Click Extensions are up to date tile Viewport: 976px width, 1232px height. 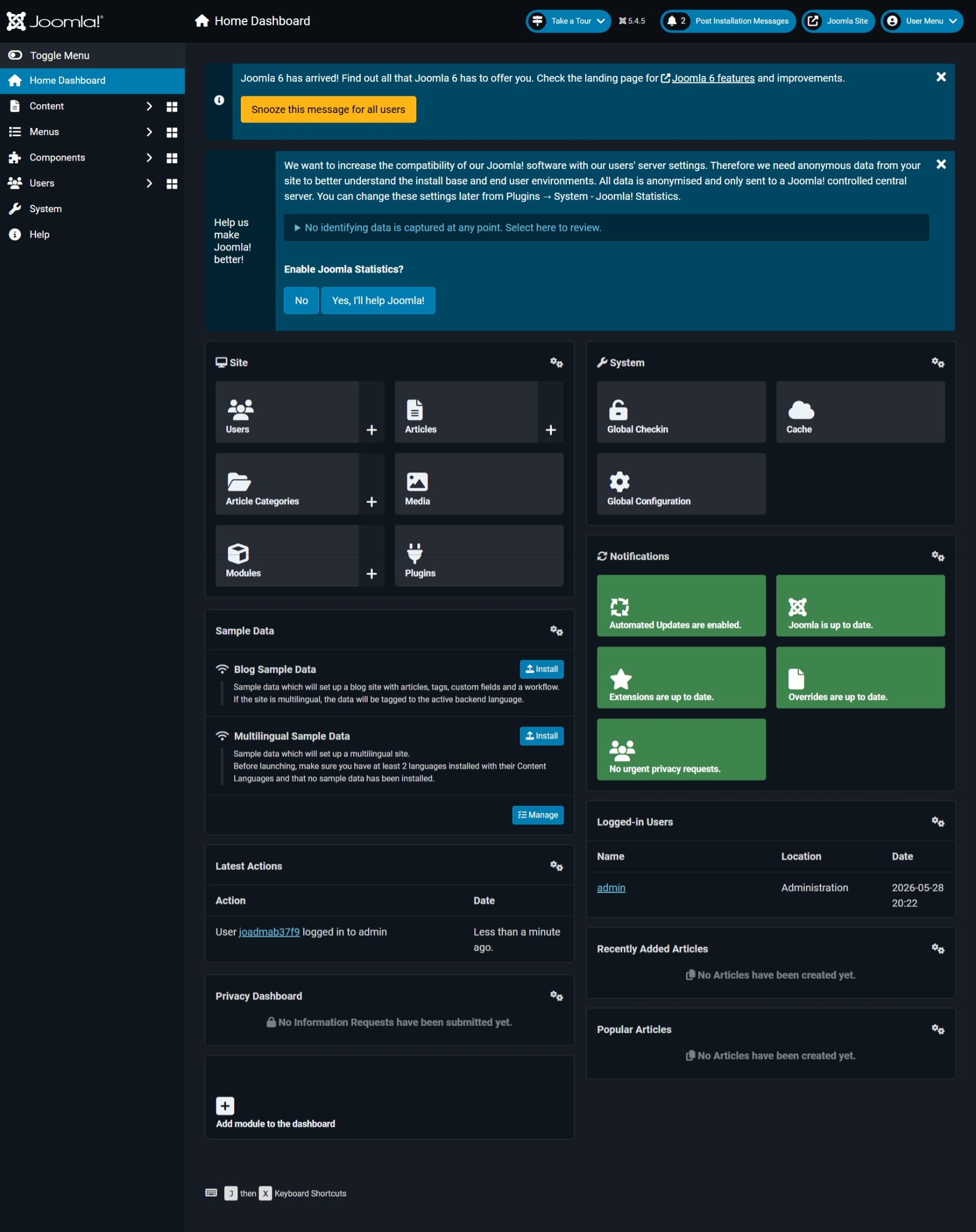[681, 678]
